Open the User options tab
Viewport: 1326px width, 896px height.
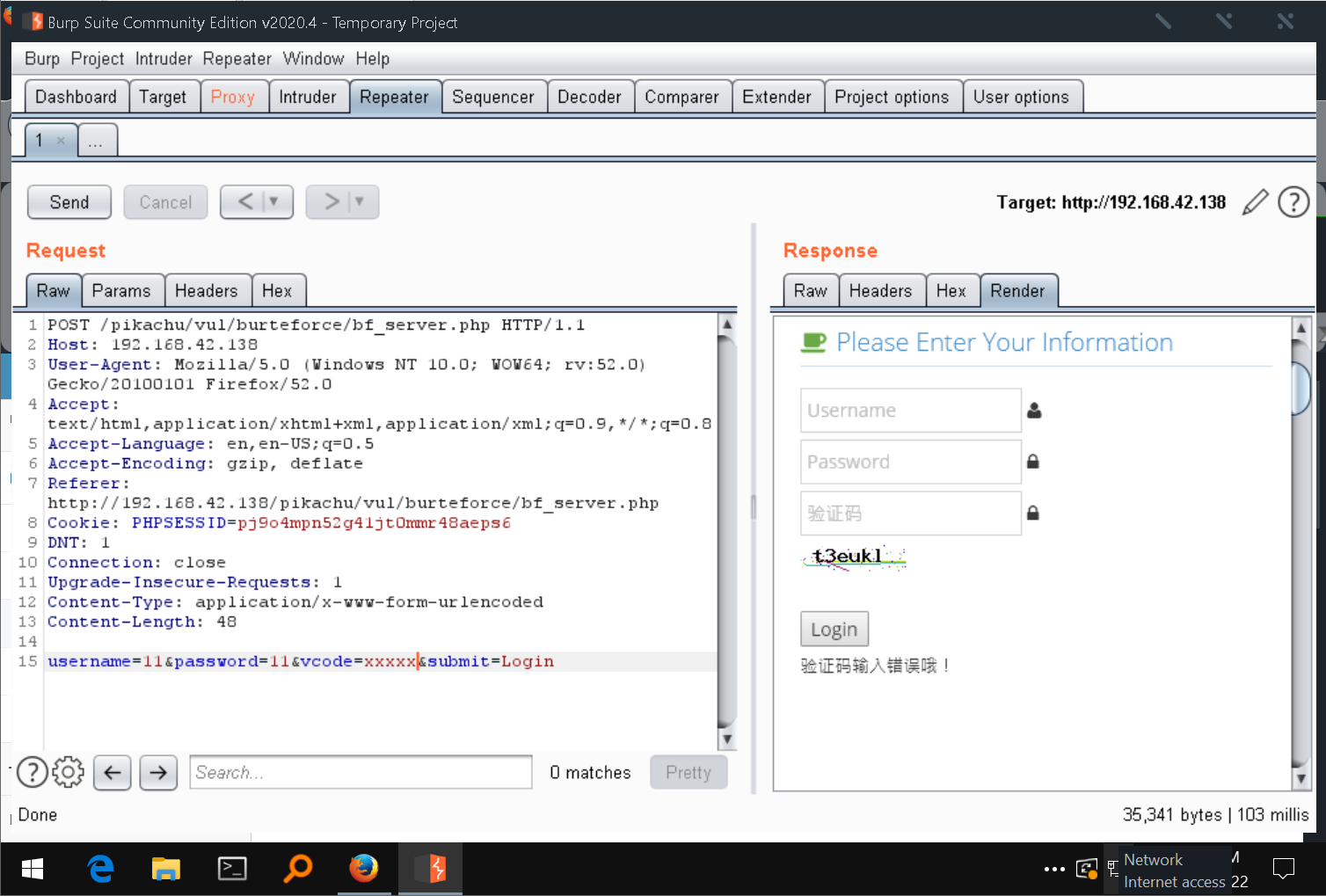coord(1021,97)
